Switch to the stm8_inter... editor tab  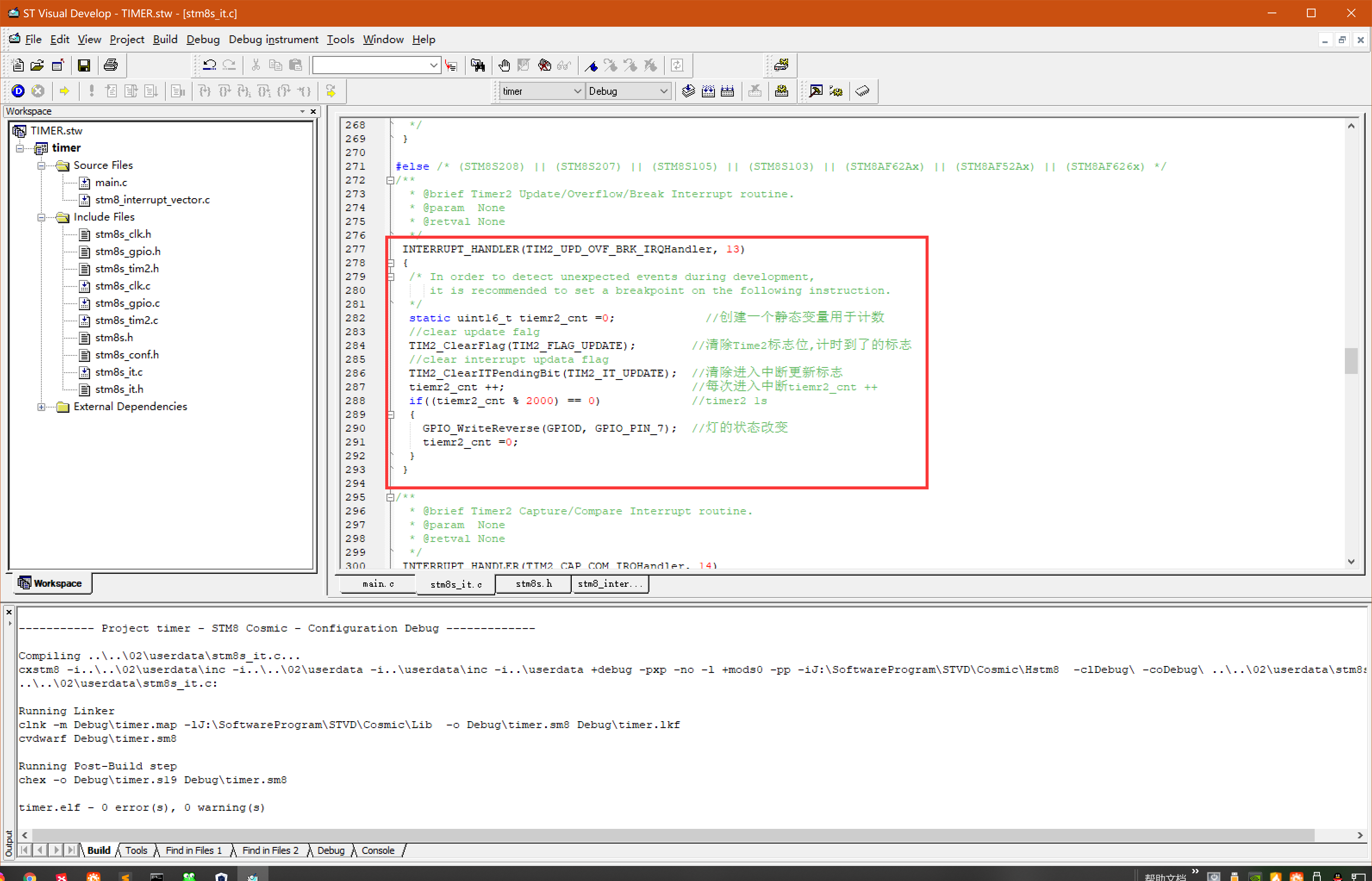[610, 584]
